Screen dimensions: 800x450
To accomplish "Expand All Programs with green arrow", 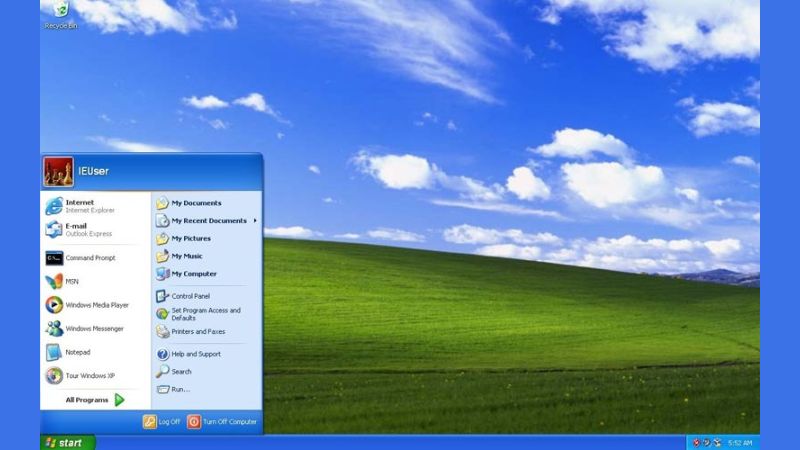I will click(x=119, y=400).
